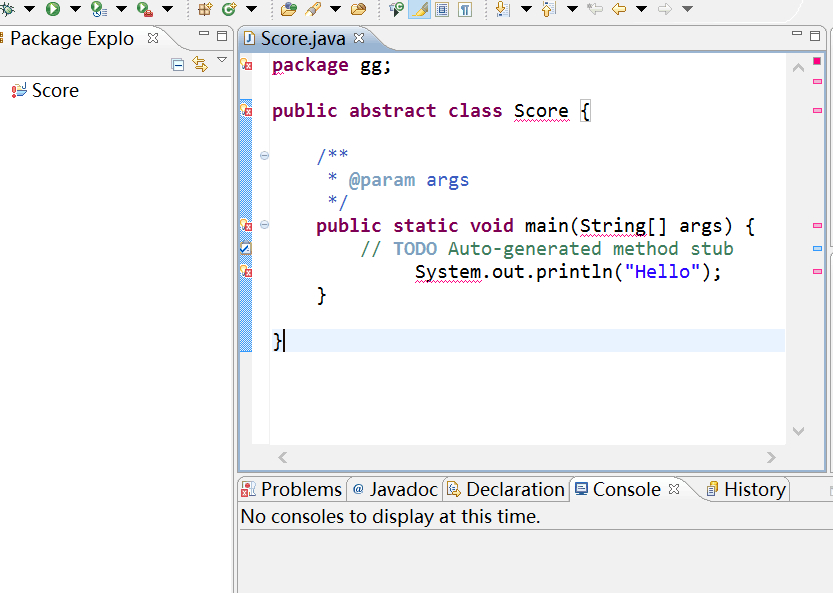Open dropdown next to Run Last Tool icon
Viewport: 833px width, 593px height.
coord(121,9)
